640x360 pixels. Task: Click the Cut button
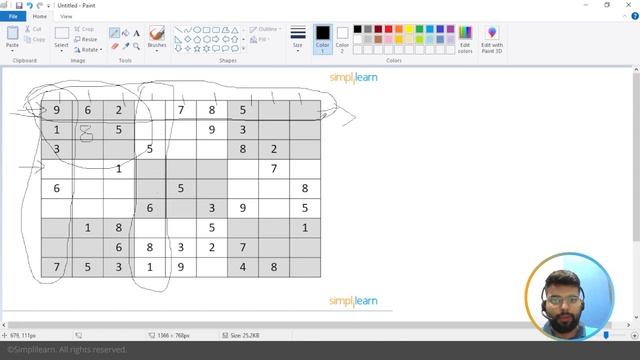coord(33,29)
